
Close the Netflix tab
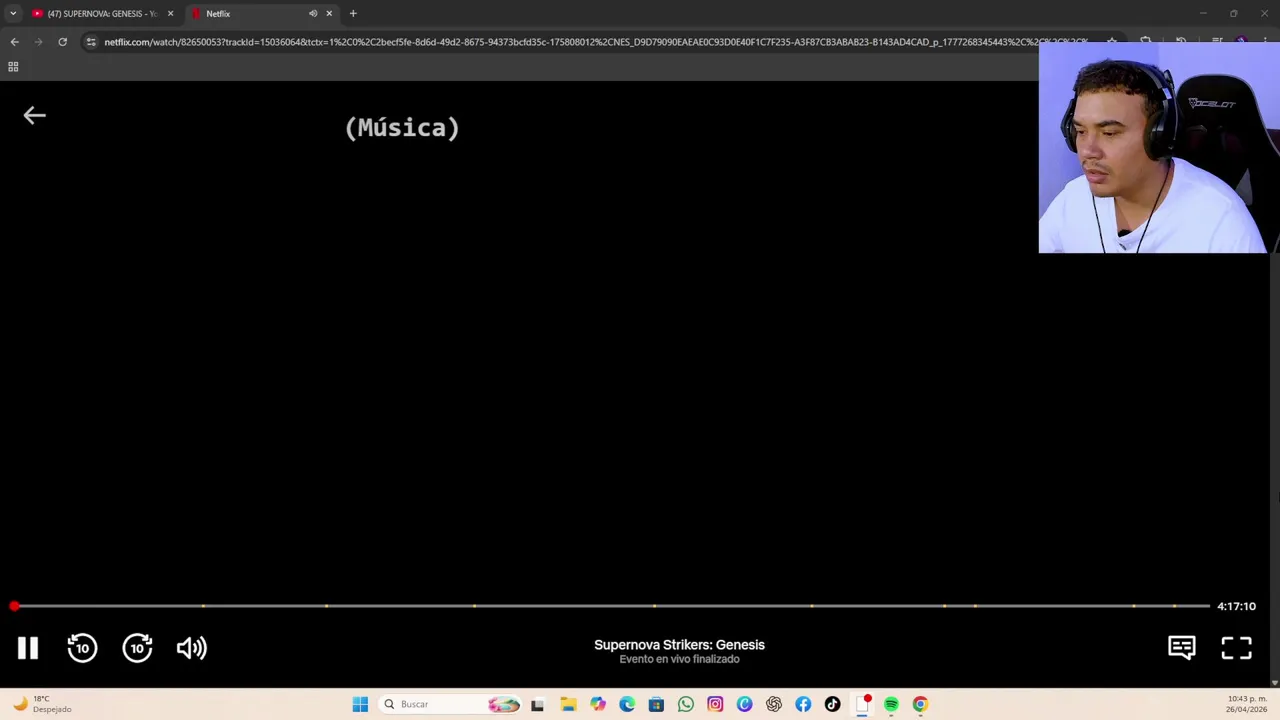pyautogui.click(x=329, y=14)
